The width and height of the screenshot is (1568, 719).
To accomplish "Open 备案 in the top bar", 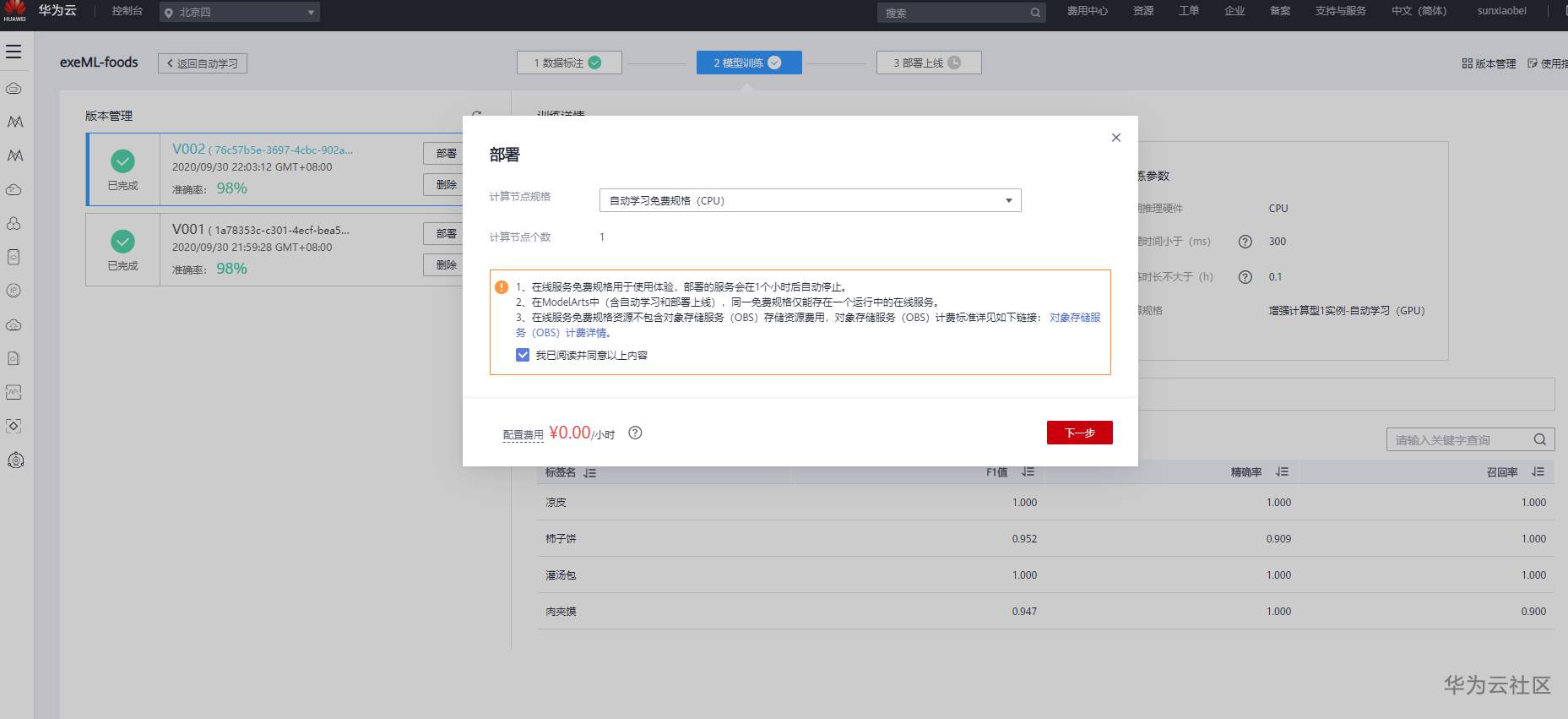I will tap(1280, 11).
